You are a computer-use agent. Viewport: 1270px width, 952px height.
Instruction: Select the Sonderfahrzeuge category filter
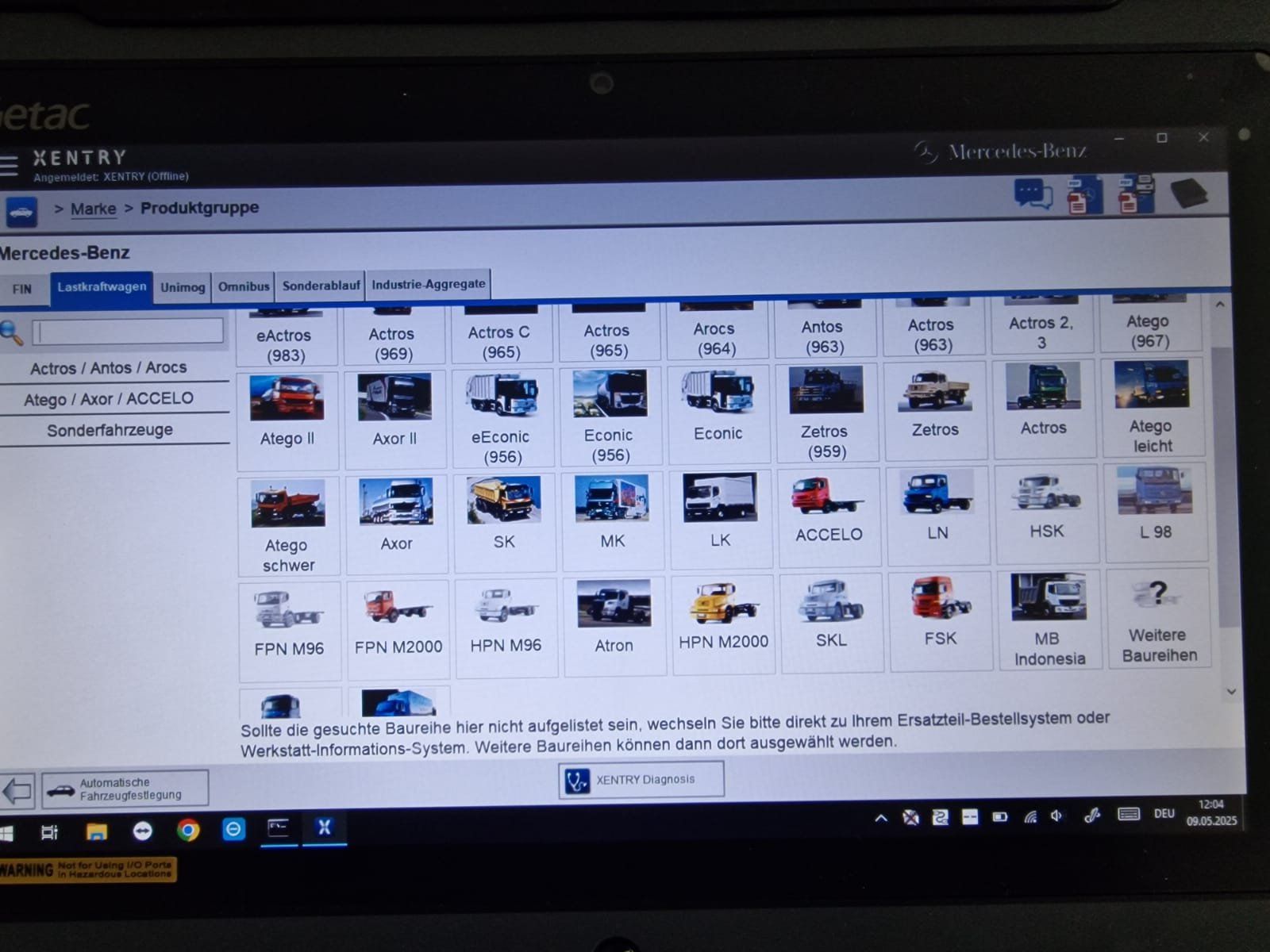tap(111, 429)
